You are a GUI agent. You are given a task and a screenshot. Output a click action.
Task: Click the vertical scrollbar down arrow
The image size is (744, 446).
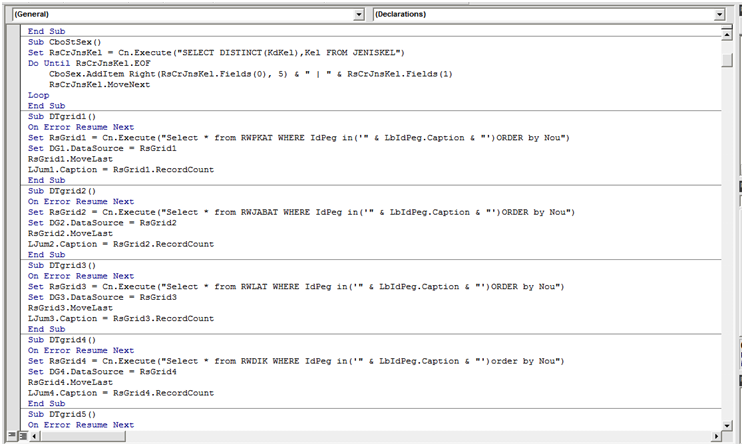click(727, 425)
